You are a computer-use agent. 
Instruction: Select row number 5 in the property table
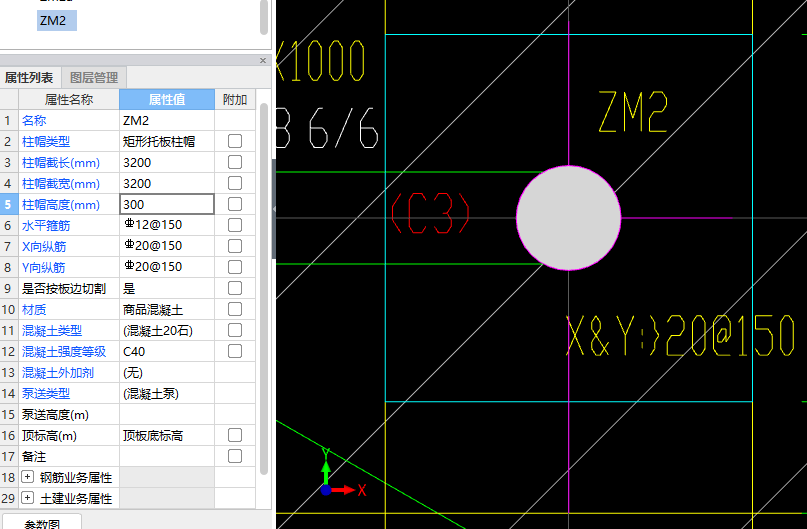tap(8, 204)
